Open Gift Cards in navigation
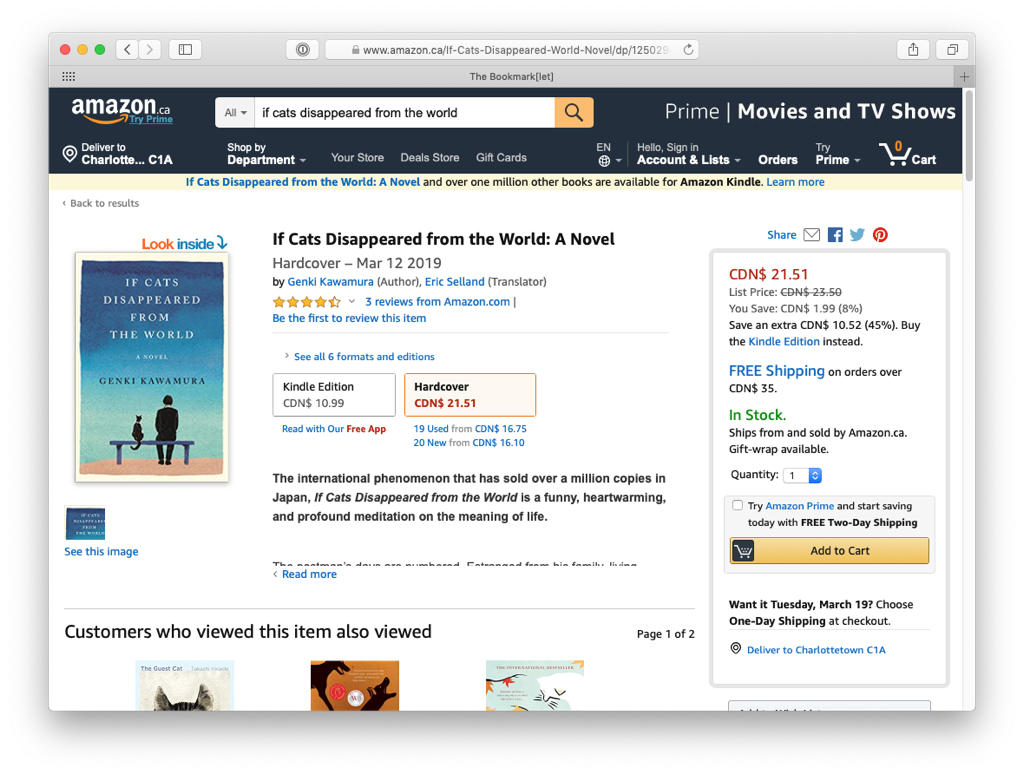1024x775 pixels. [x=501, y=157]
